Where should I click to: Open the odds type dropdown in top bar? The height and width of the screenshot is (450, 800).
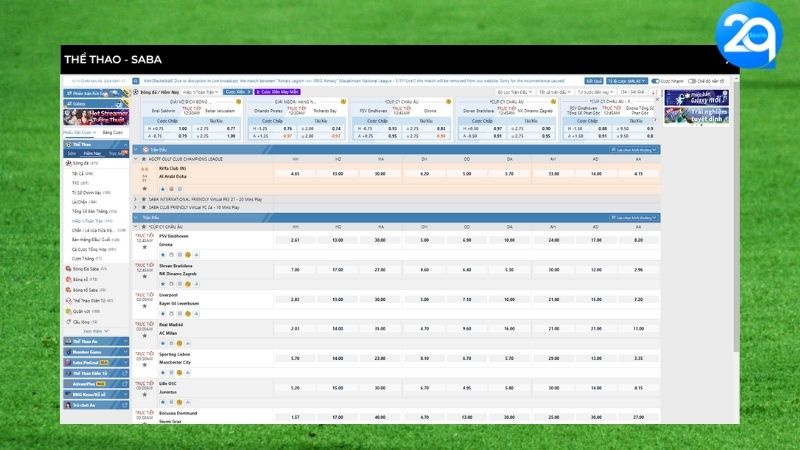[627, 81]
